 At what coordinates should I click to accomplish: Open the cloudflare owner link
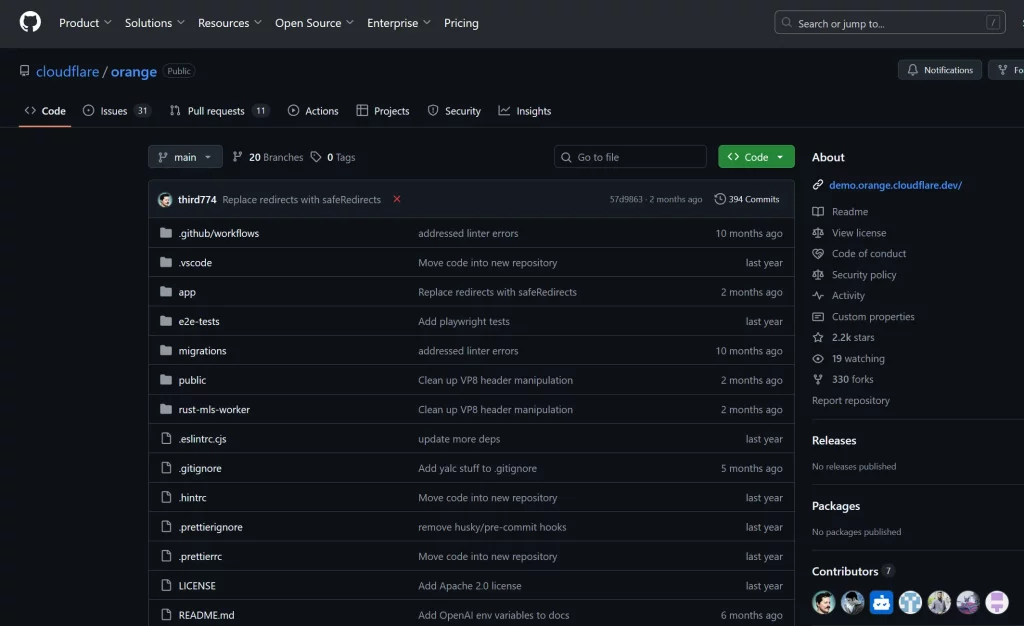67,71
